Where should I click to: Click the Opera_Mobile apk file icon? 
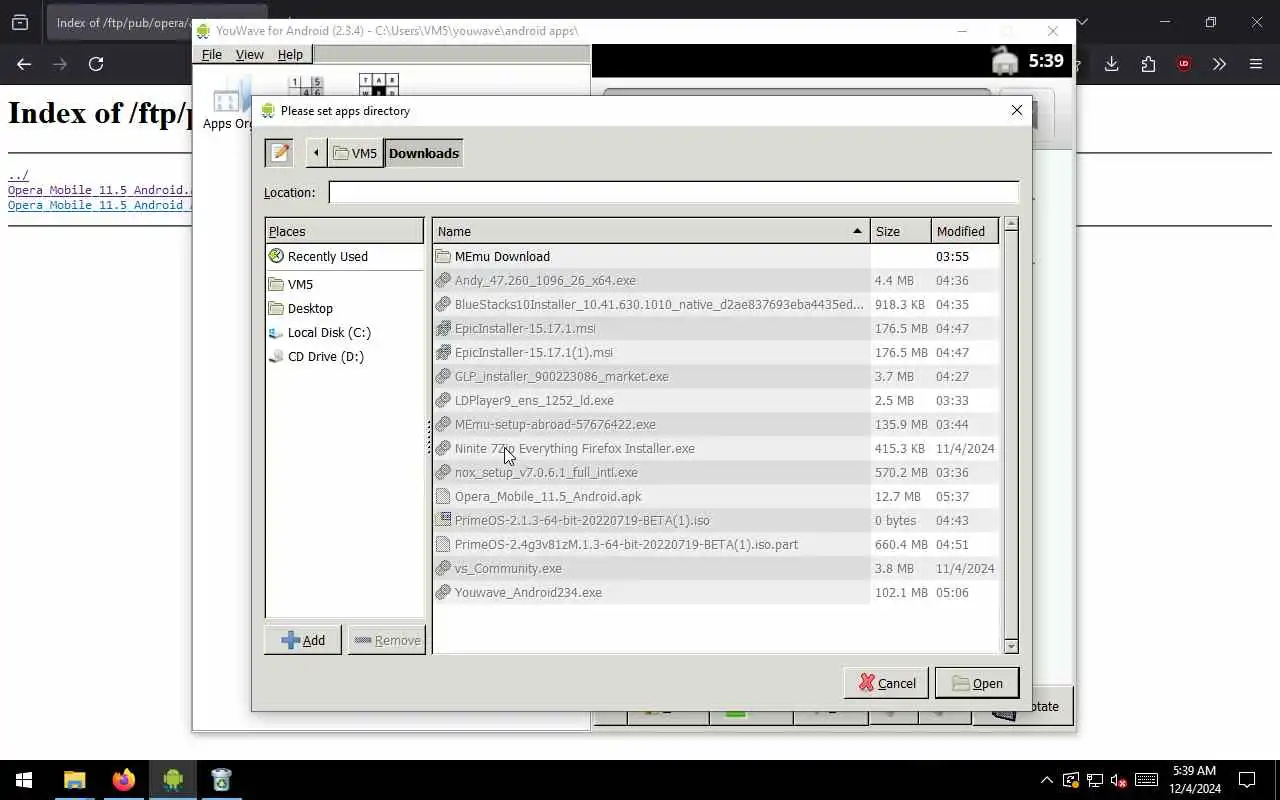click(x=443, y=496)
